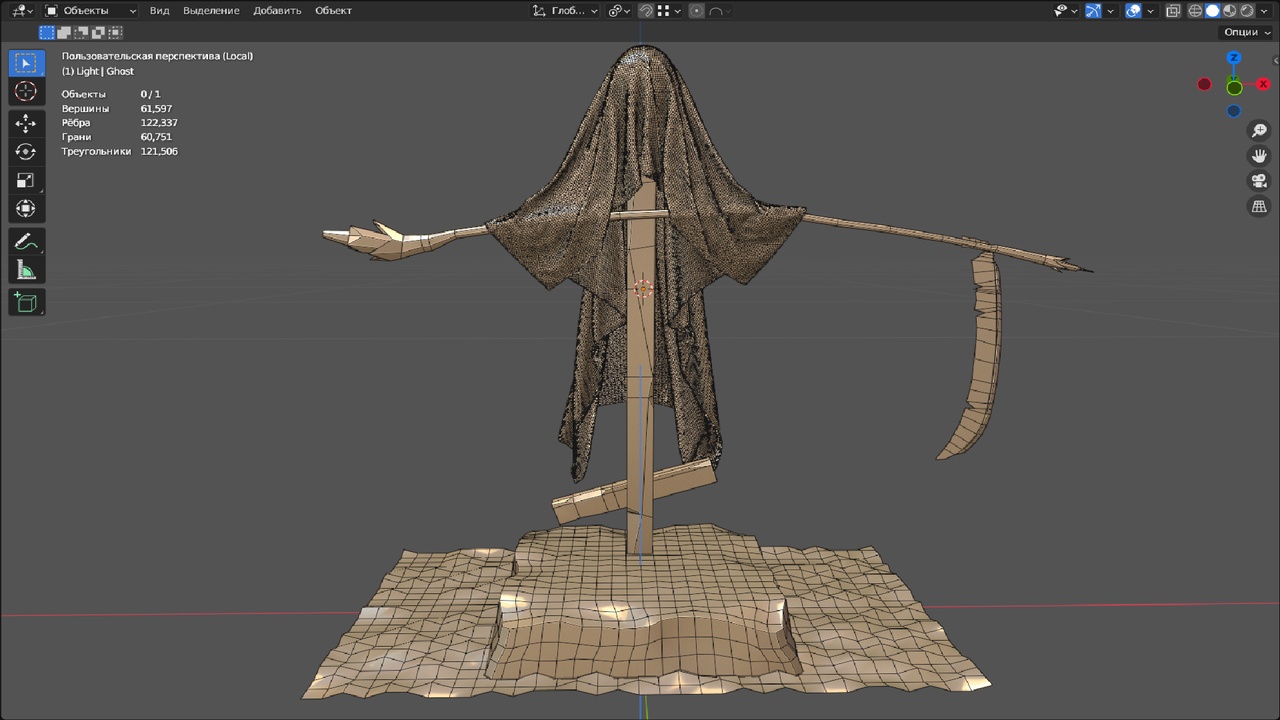Click the camera view icon
Screen dimensions: 1280x720
pyautogui.click(x=1259, y=181)
